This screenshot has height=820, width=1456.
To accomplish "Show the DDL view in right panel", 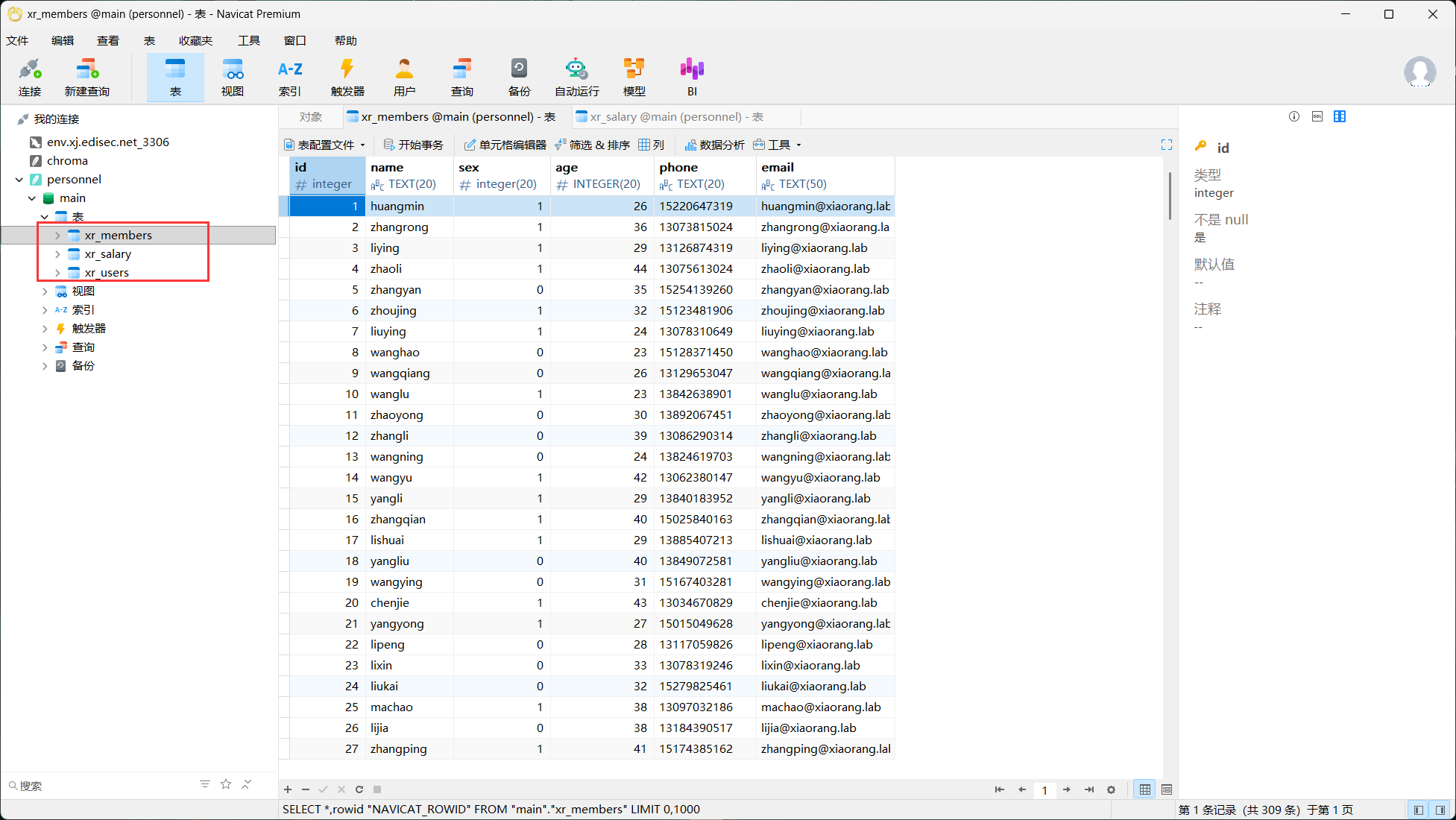I will 1317,116.
